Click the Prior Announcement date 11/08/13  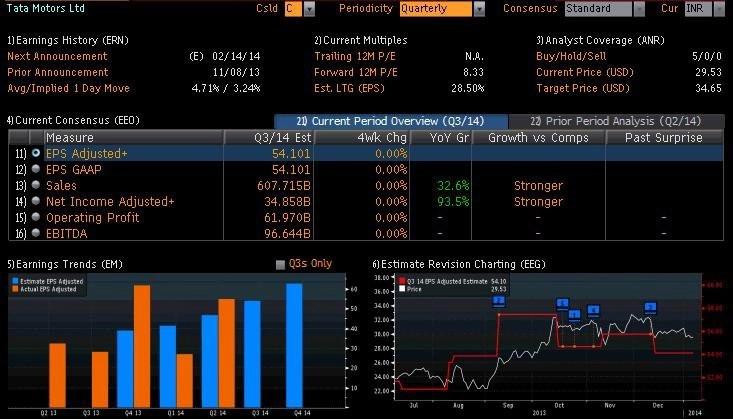(236, 72)
